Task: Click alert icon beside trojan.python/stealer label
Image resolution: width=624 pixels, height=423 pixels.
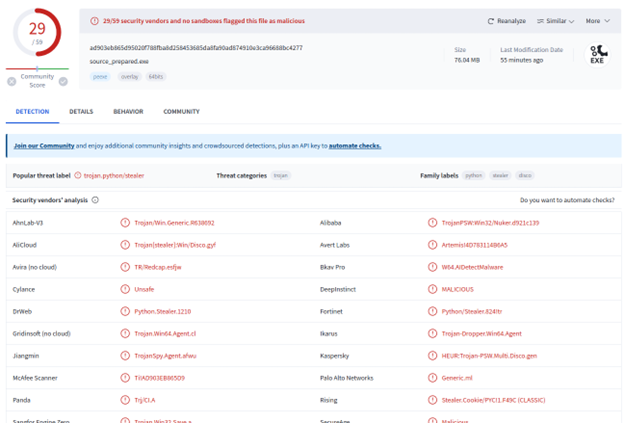Action: click(78, 175)
